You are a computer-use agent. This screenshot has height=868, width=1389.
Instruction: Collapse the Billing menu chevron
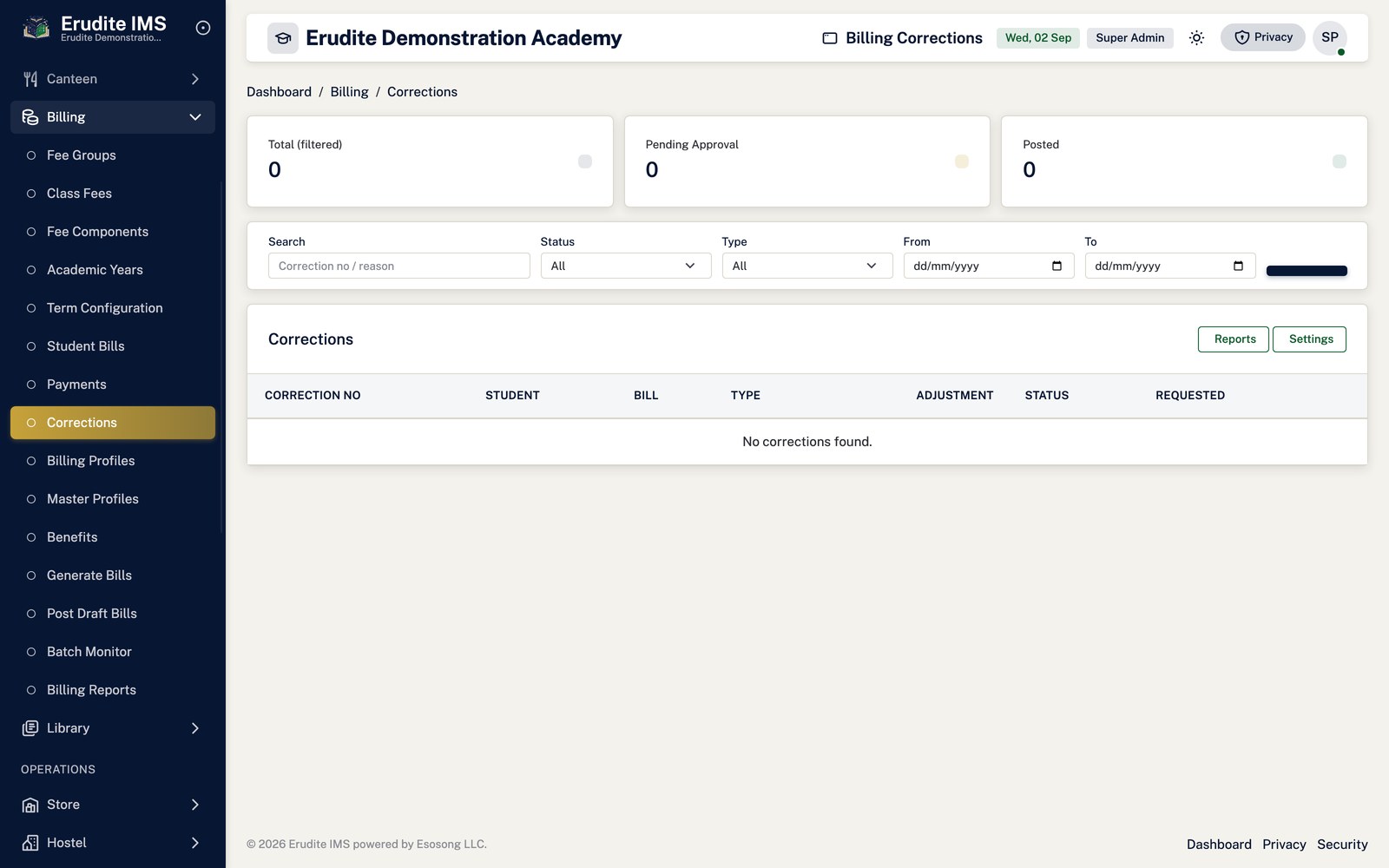coord(195,117)
